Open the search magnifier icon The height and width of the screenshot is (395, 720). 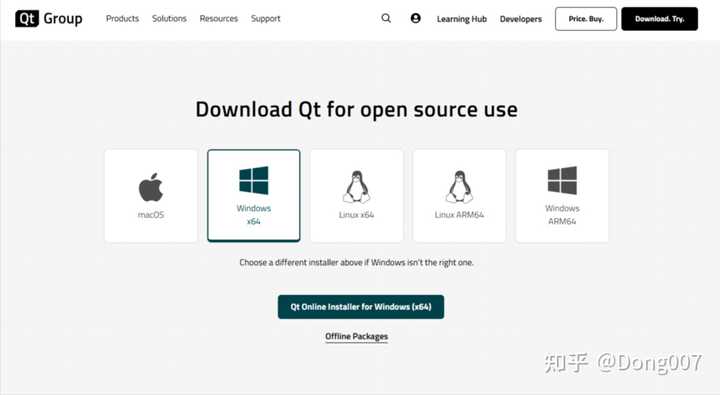click(x=386, y=18)
